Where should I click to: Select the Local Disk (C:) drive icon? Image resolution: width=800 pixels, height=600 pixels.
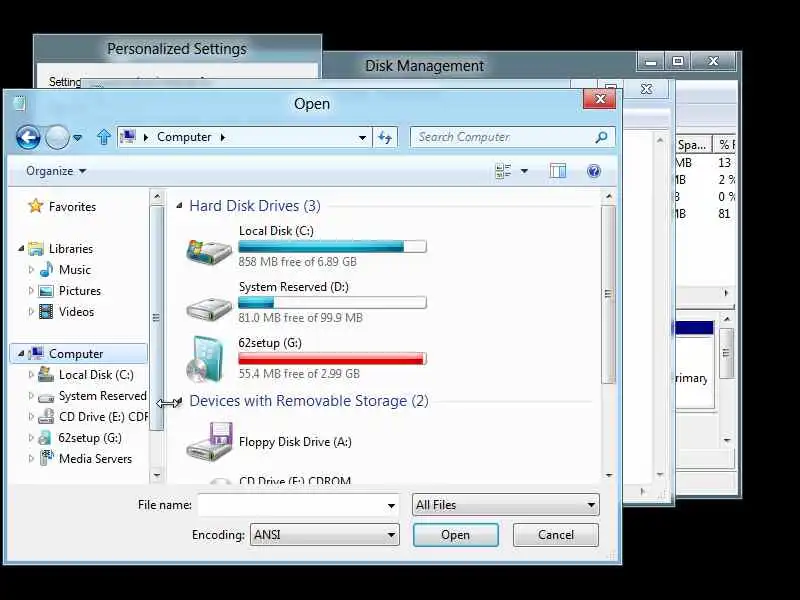209,252
